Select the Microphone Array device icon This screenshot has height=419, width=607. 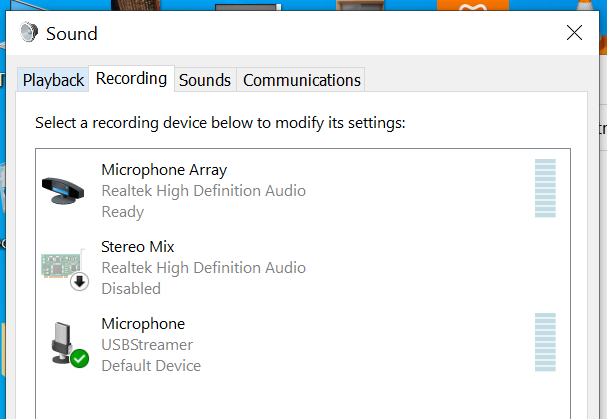(x=63, y=190)
